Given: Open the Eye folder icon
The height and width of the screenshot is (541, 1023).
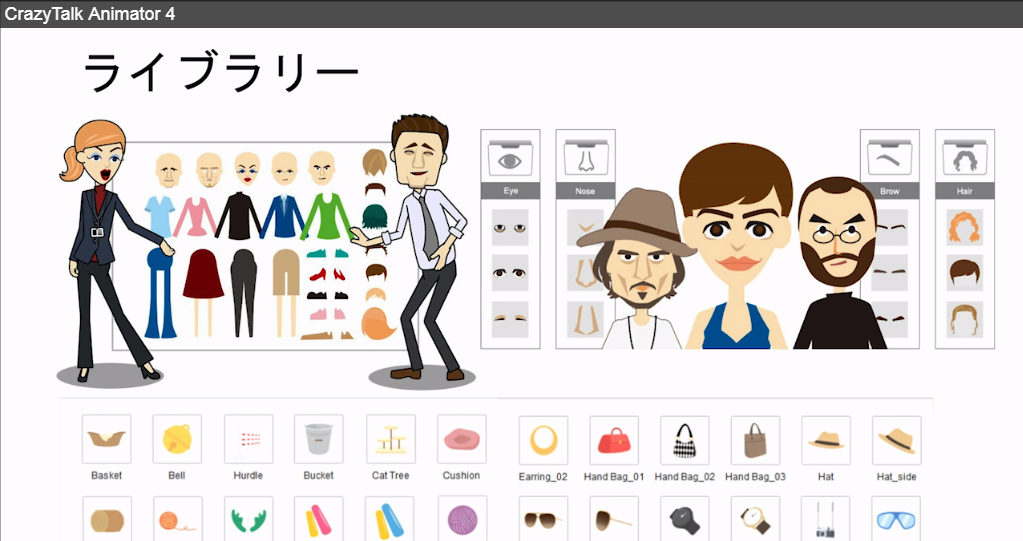Looking at the screenshot, I should 510,158.
